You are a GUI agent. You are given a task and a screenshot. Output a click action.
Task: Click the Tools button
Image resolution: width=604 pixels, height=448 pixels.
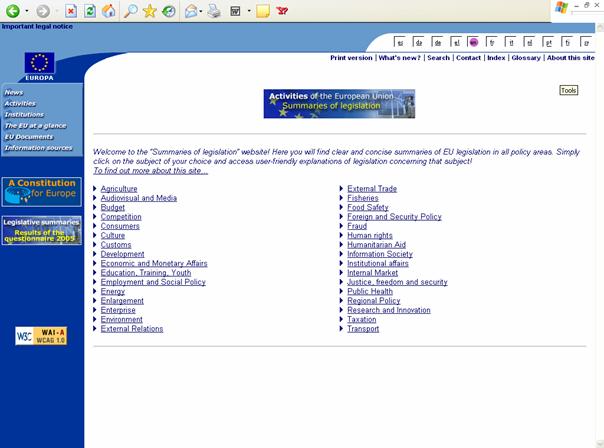click(x=569, y=90)
